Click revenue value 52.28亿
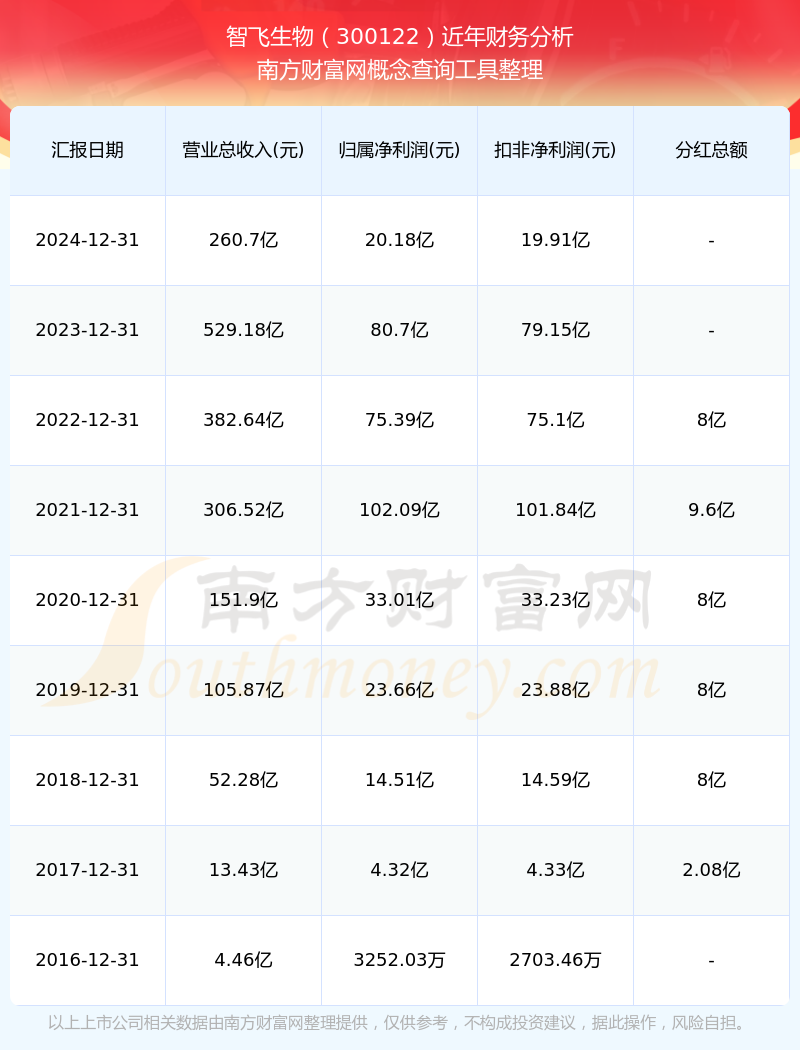The width and height of the screenshot is (800, 1050). point(244,780)
